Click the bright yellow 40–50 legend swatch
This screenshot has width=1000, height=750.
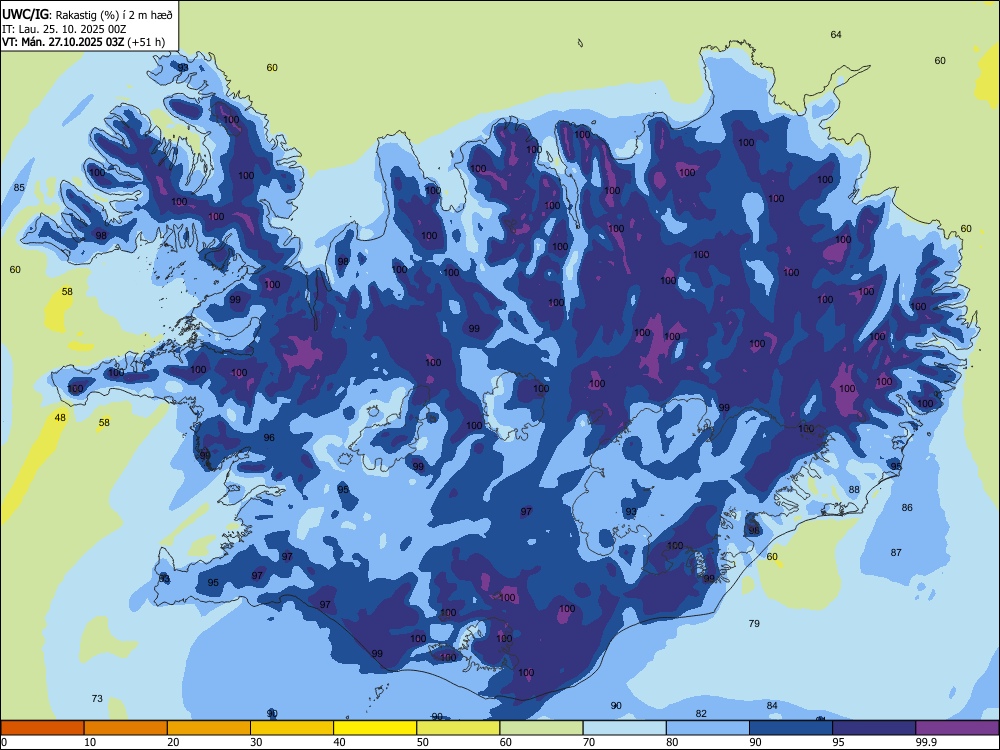[x=375, y=728]
